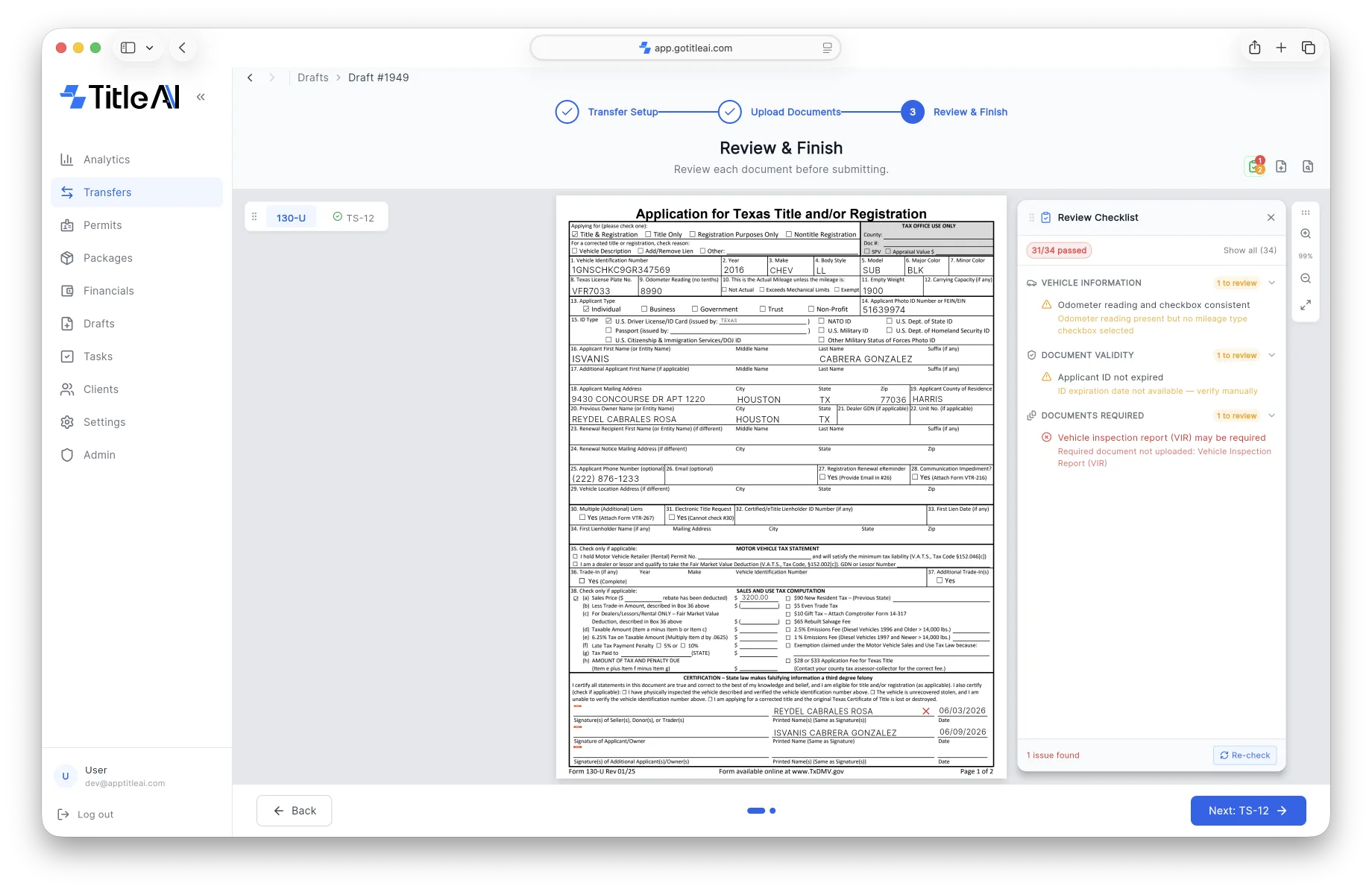Screen dimensions: 1372x892
Task: Click the add document icon
Action: [1281, 166]
